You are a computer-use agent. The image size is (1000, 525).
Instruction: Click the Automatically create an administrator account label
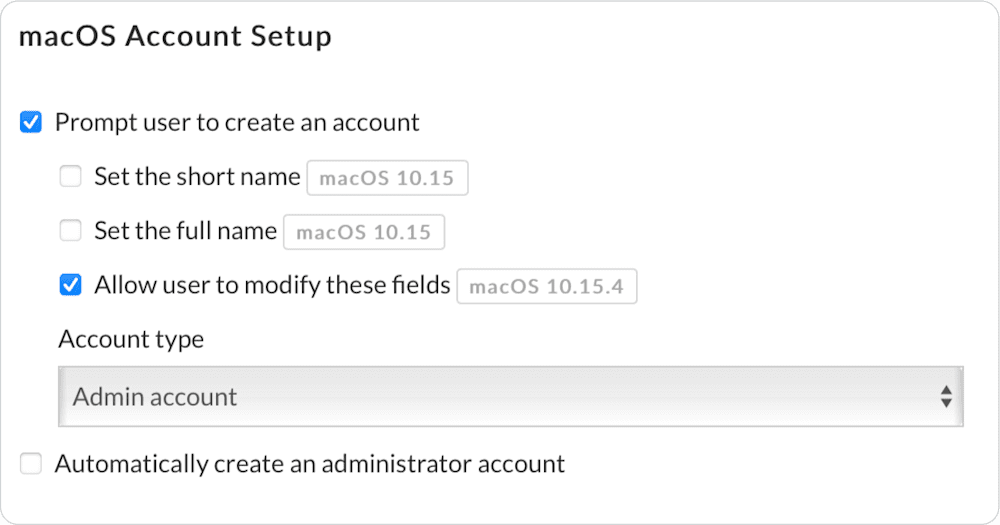[310, 464]
